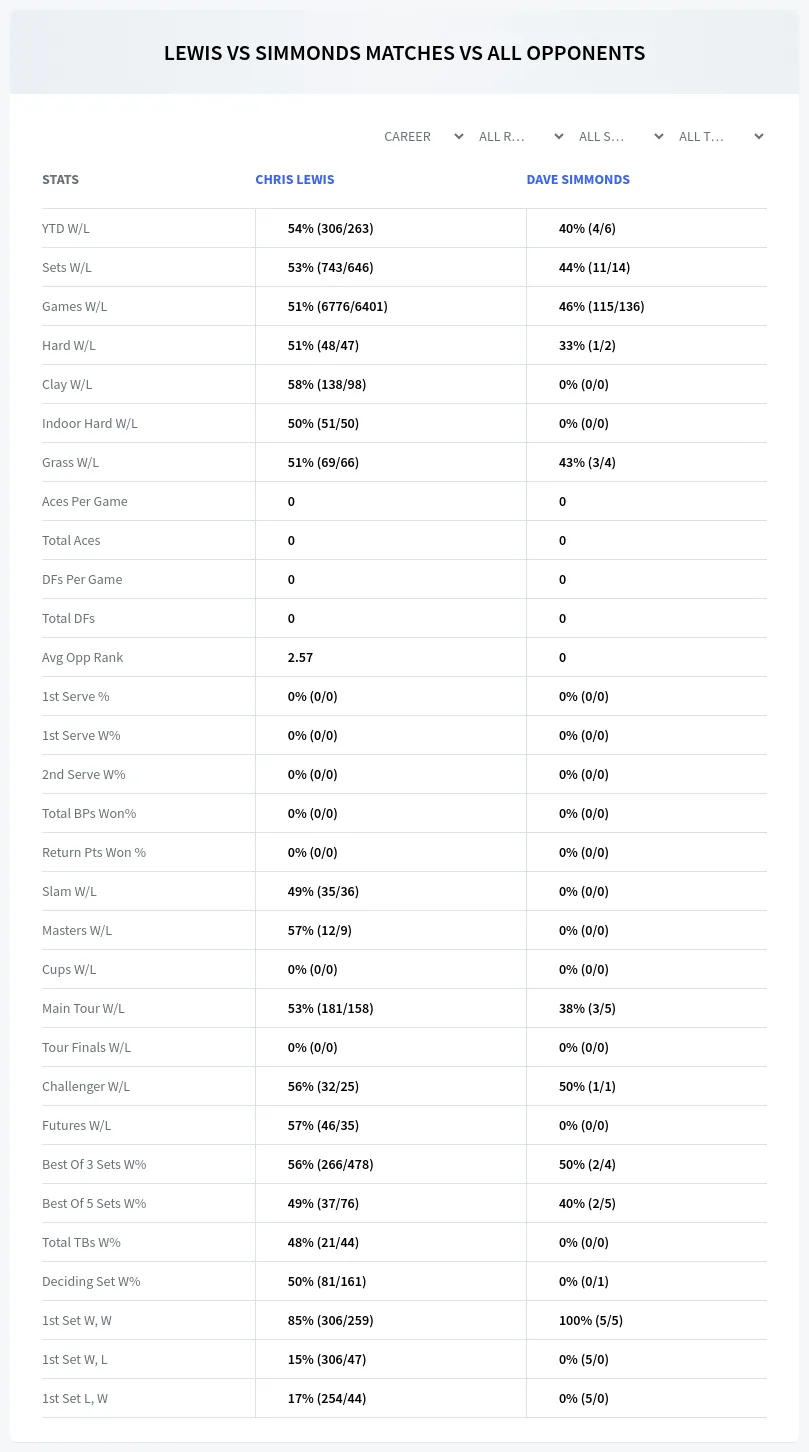The width and height of the screenshot is (809, 1452).
Task: Click the Main Tour W/L row label
Action: pyautogui.click(x=83, y=1008)
